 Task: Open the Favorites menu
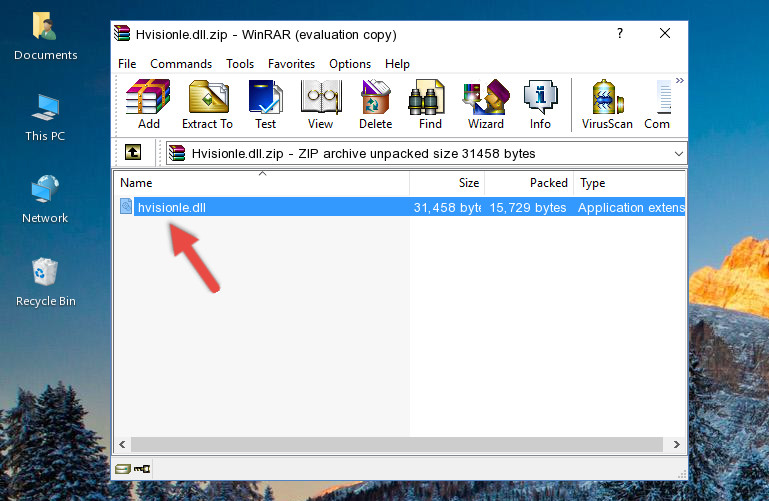[291, 64]
